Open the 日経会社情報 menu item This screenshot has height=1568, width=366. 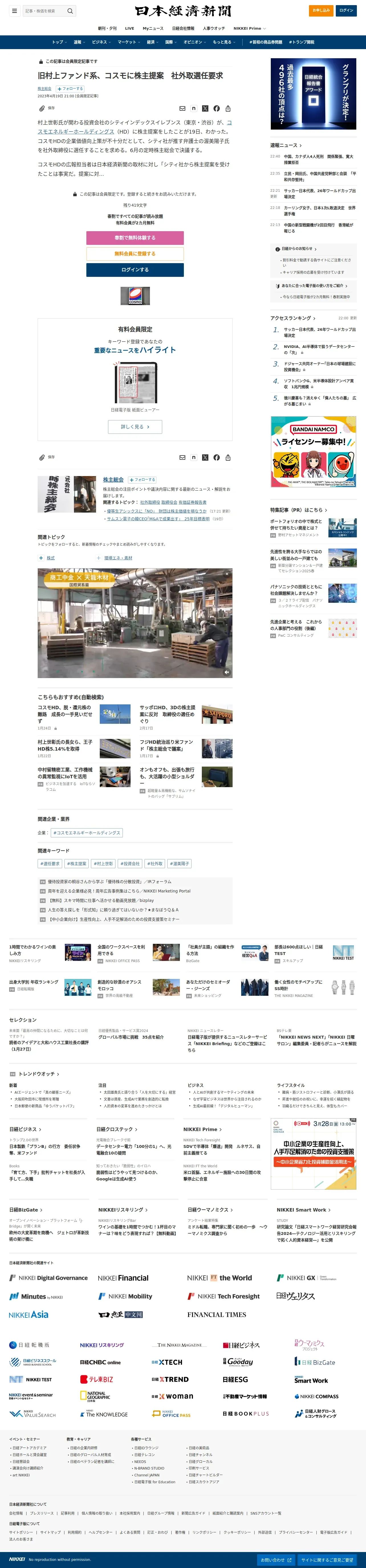[x=183, y=28]
